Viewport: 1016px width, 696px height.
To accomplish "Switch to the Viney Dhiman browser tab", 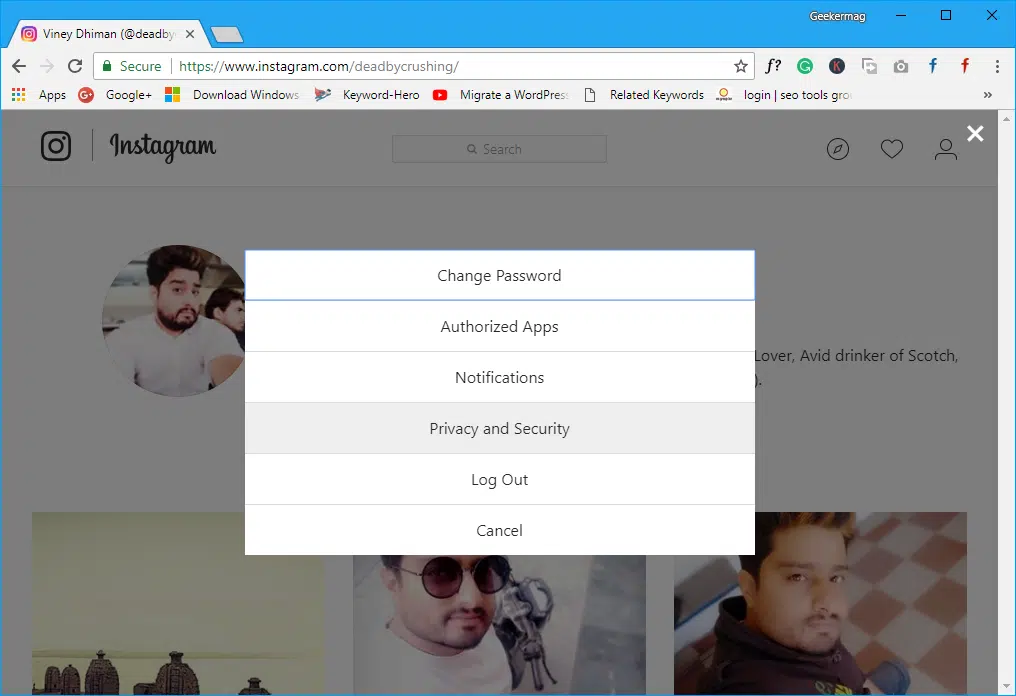I will 100,32.
